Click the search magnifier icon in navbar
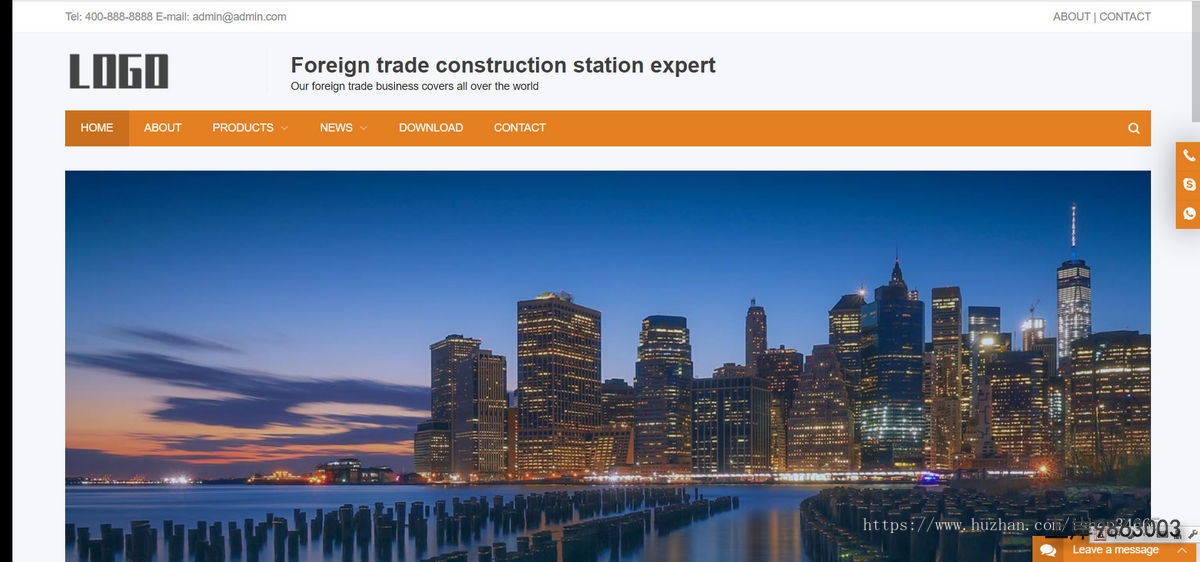This screenshot has width=1200, height=562. point(1133,128)
